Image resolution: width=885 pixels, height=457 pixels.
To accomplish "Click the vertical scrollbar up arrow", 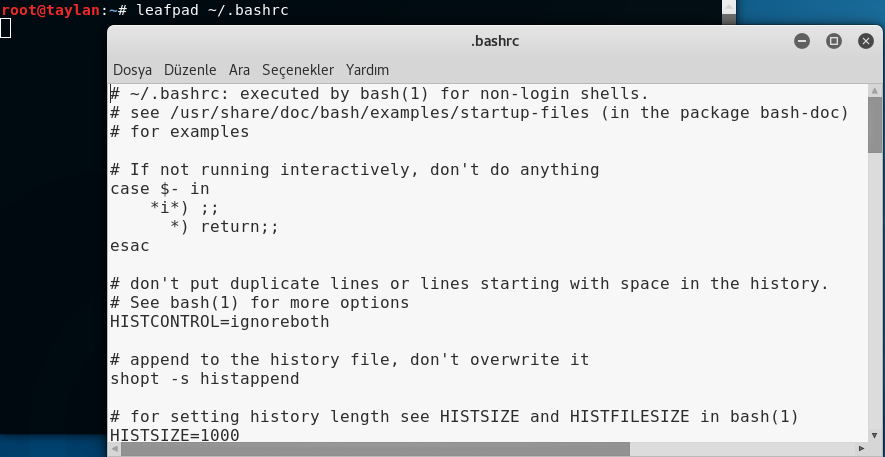I will (875, 90).
